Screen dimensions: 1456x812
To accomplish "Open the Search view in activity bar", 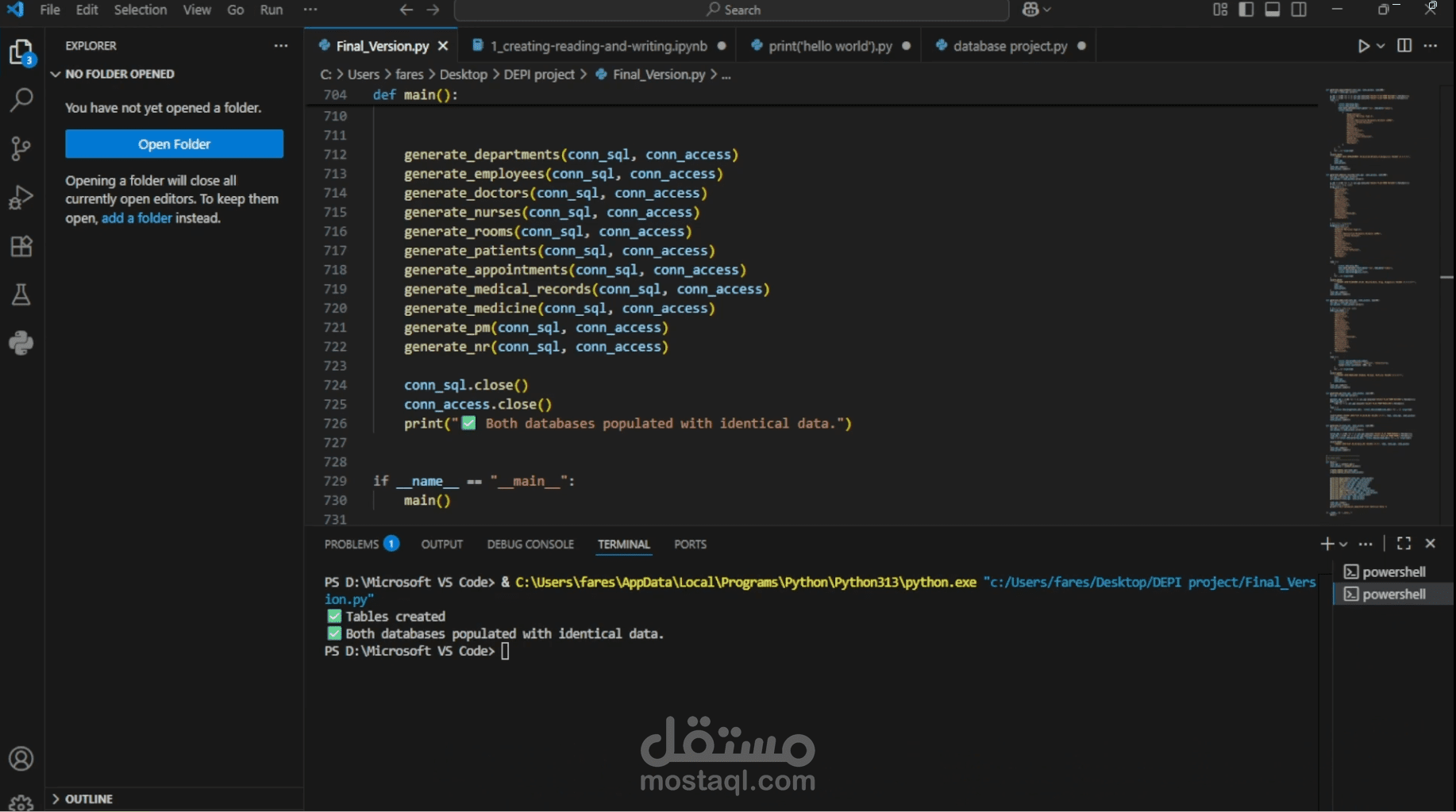I will point(21,99).
